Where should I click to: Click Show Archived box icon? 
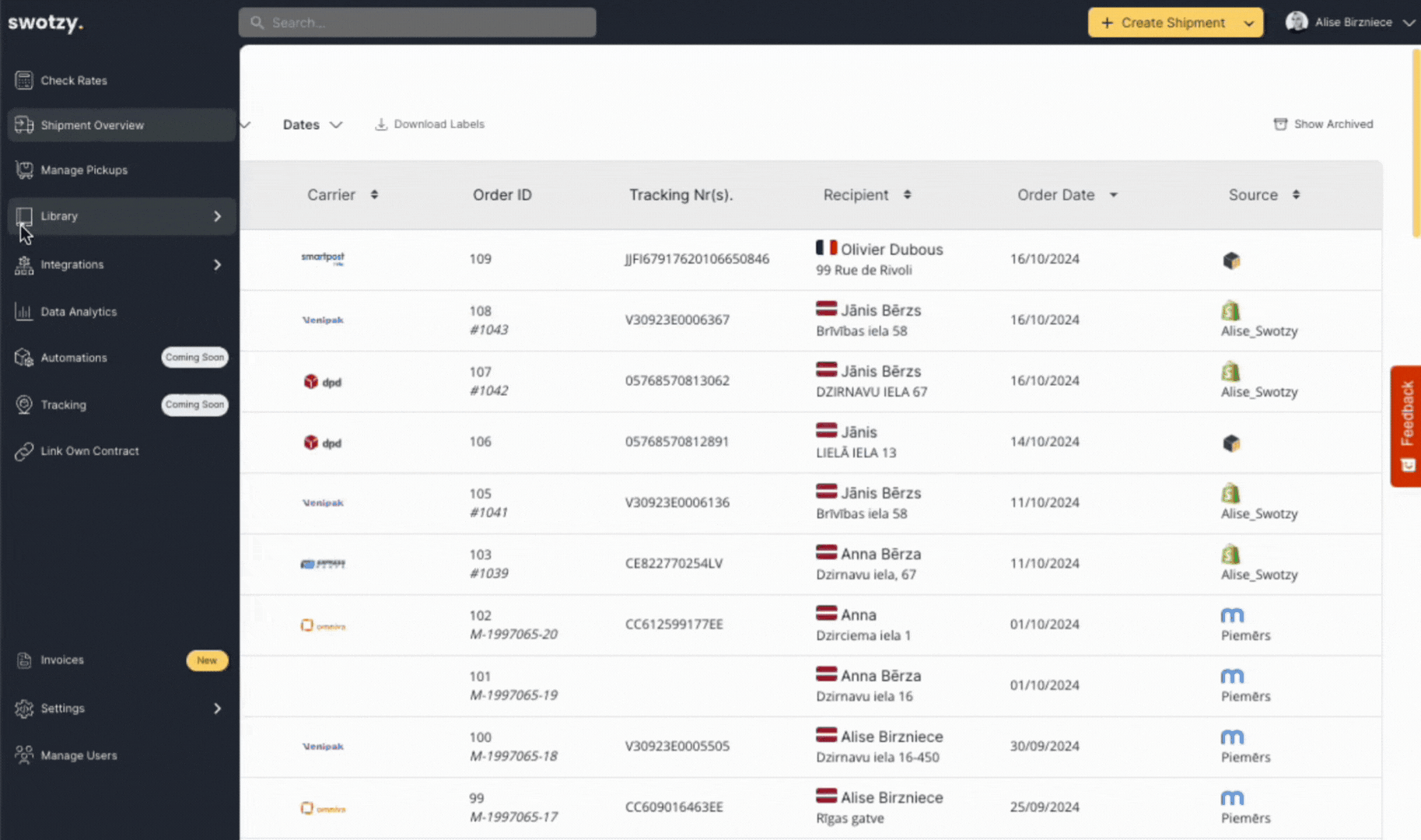click(x=1280, y=124)
